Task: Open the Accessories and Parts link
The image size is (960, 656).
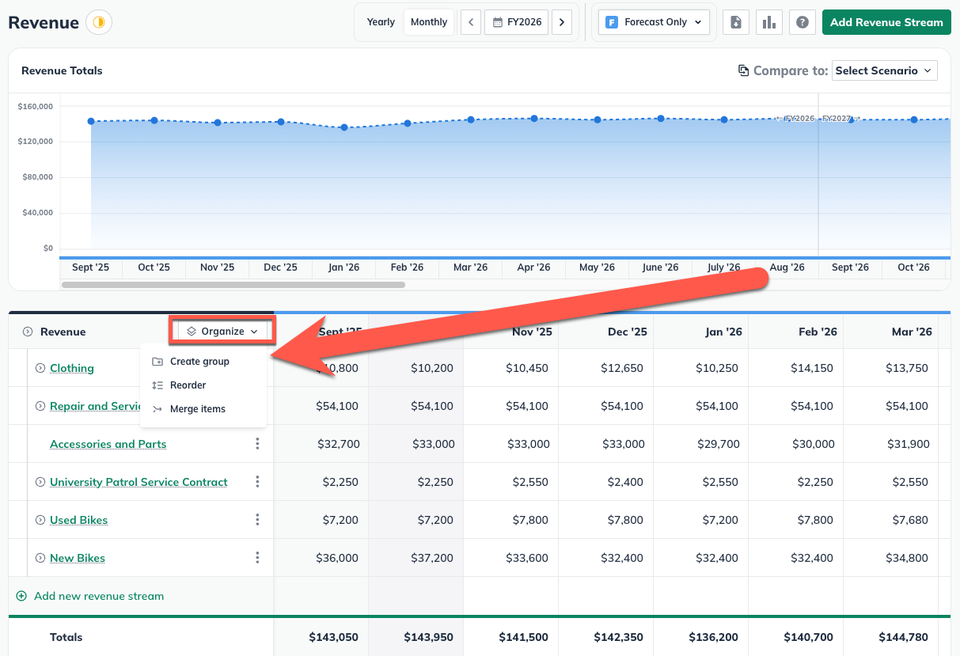Action: pyautogui.click(x=108, y=444)
